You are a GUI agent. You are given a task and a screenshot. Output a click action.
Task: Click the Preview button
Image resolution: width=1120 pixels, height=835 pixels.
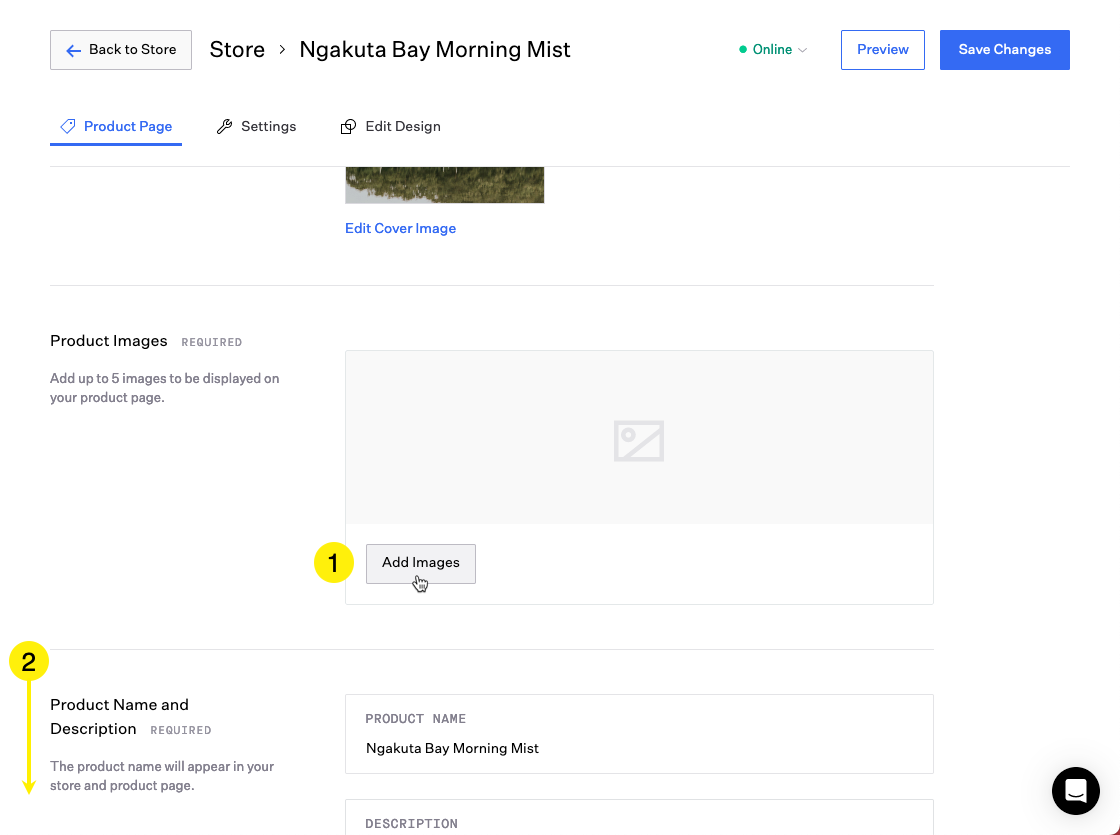pos(882,50)
